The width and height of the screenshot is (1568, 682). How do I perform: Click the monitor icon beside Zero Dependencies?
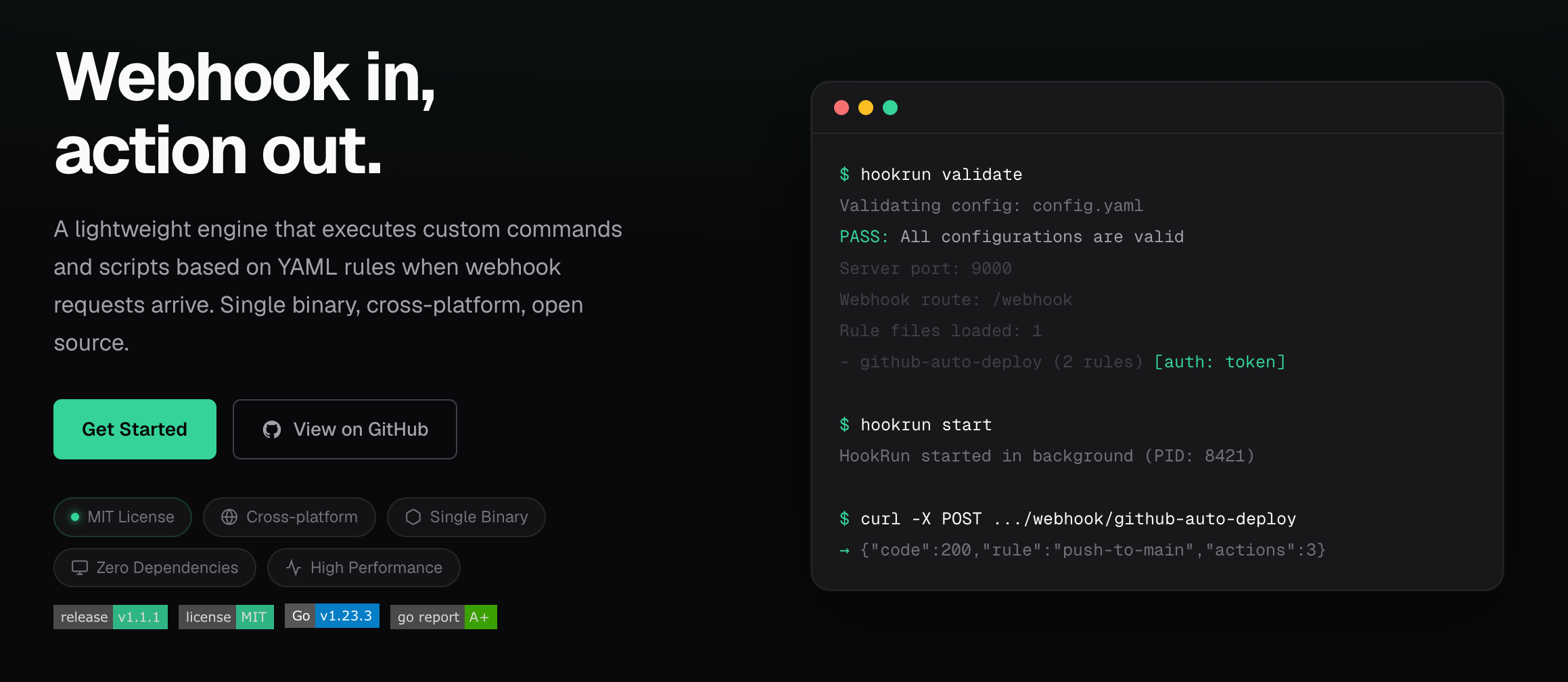click(x=80, y=568)
